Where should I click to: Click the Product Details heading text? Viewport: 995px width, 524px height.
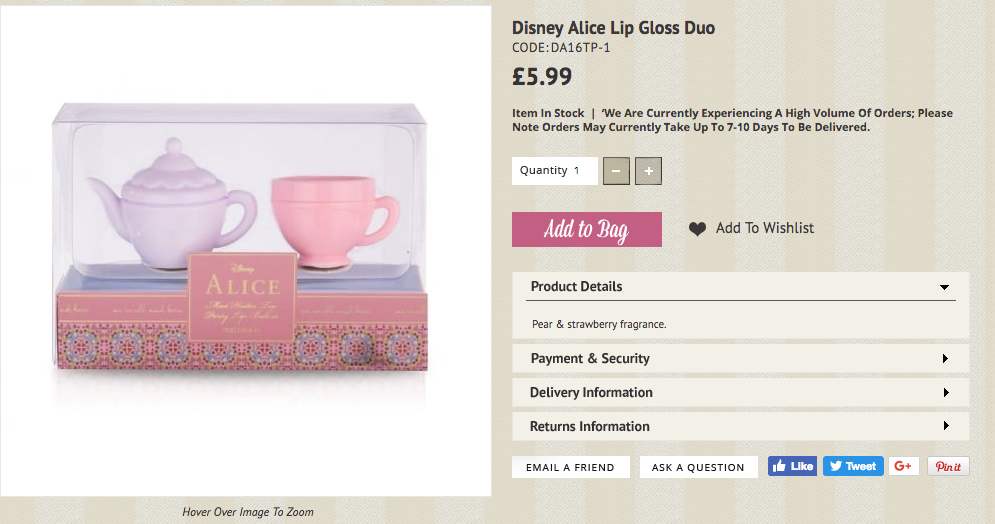tap(576, 287)
